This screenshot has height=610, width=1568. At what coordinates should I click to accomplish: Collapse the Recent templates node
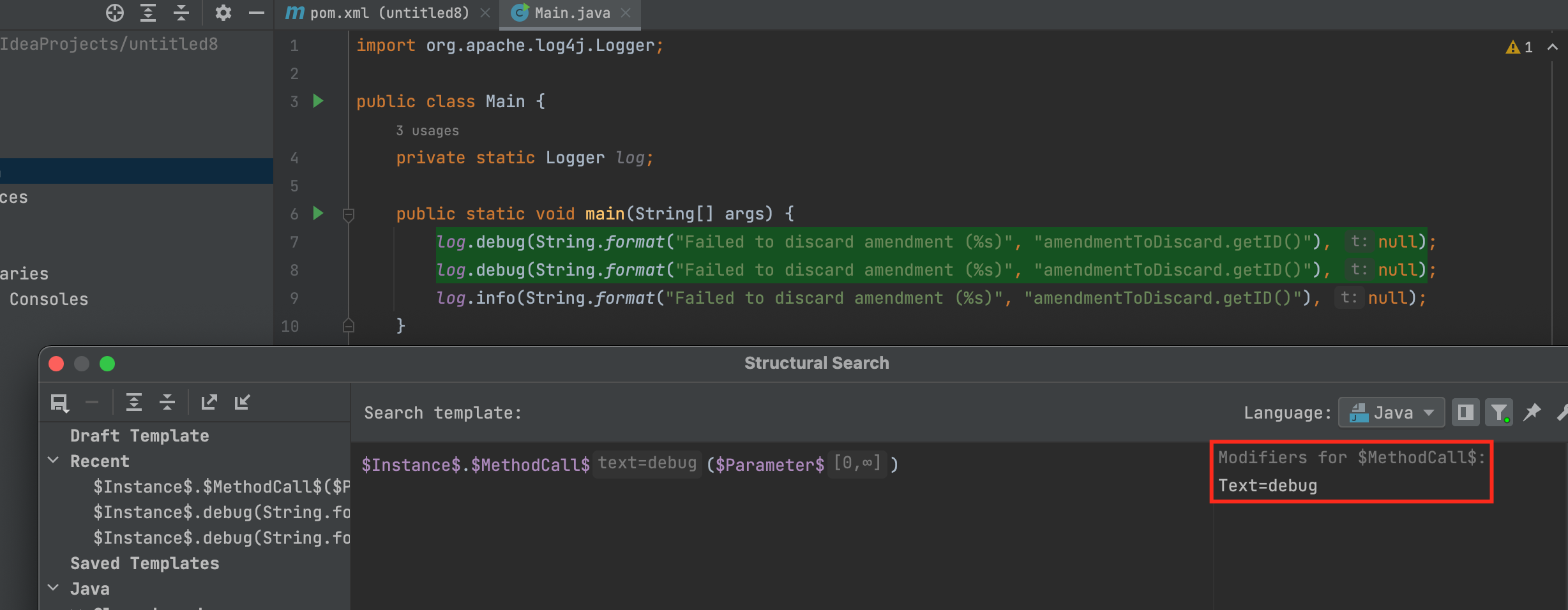pyautogui.click(x=54, y=460)
